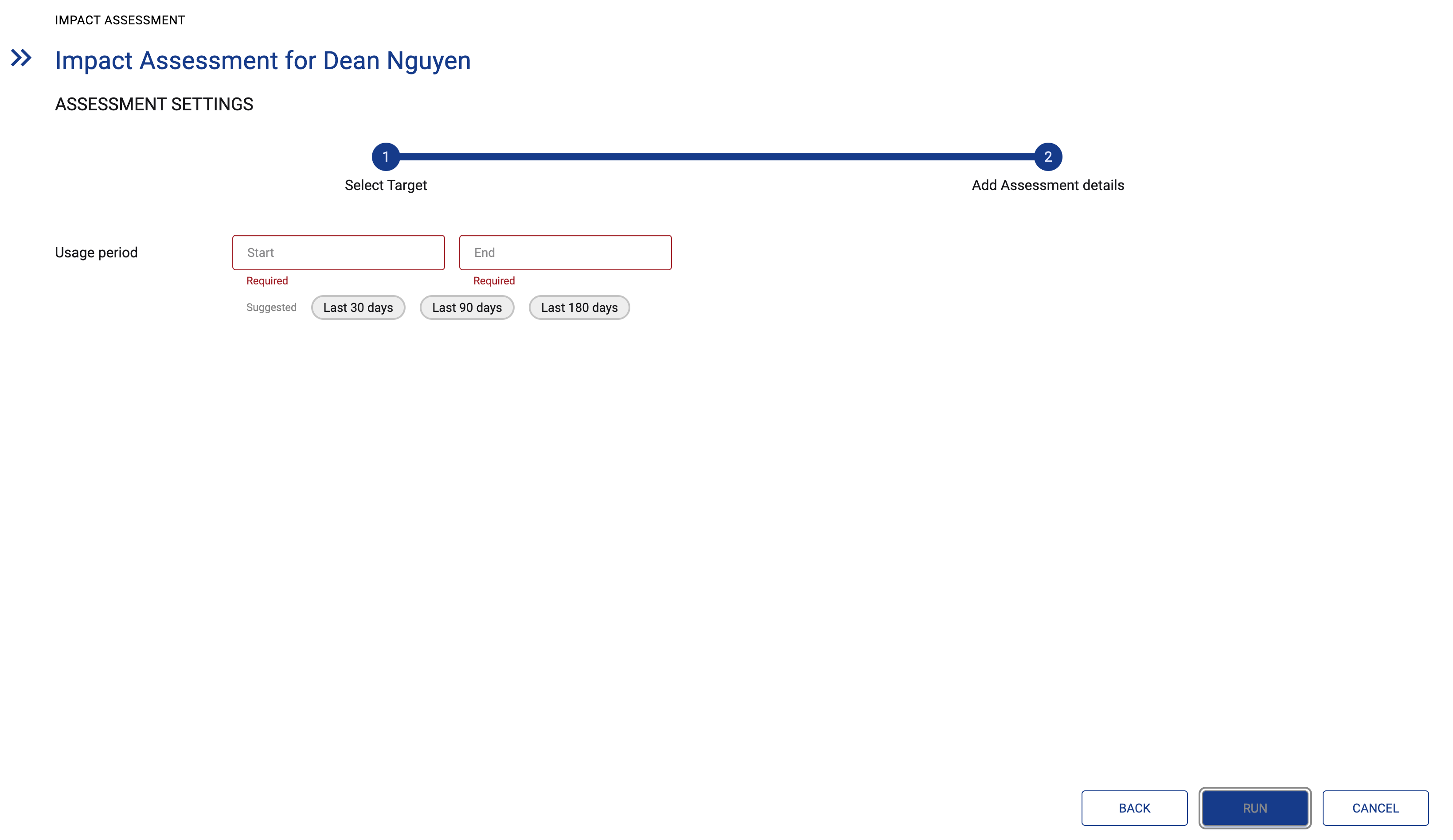This screenshot has width=1453, height=840.
Task: Focus the End date input field
Action: pyautogui.click(x=565, y=253)
